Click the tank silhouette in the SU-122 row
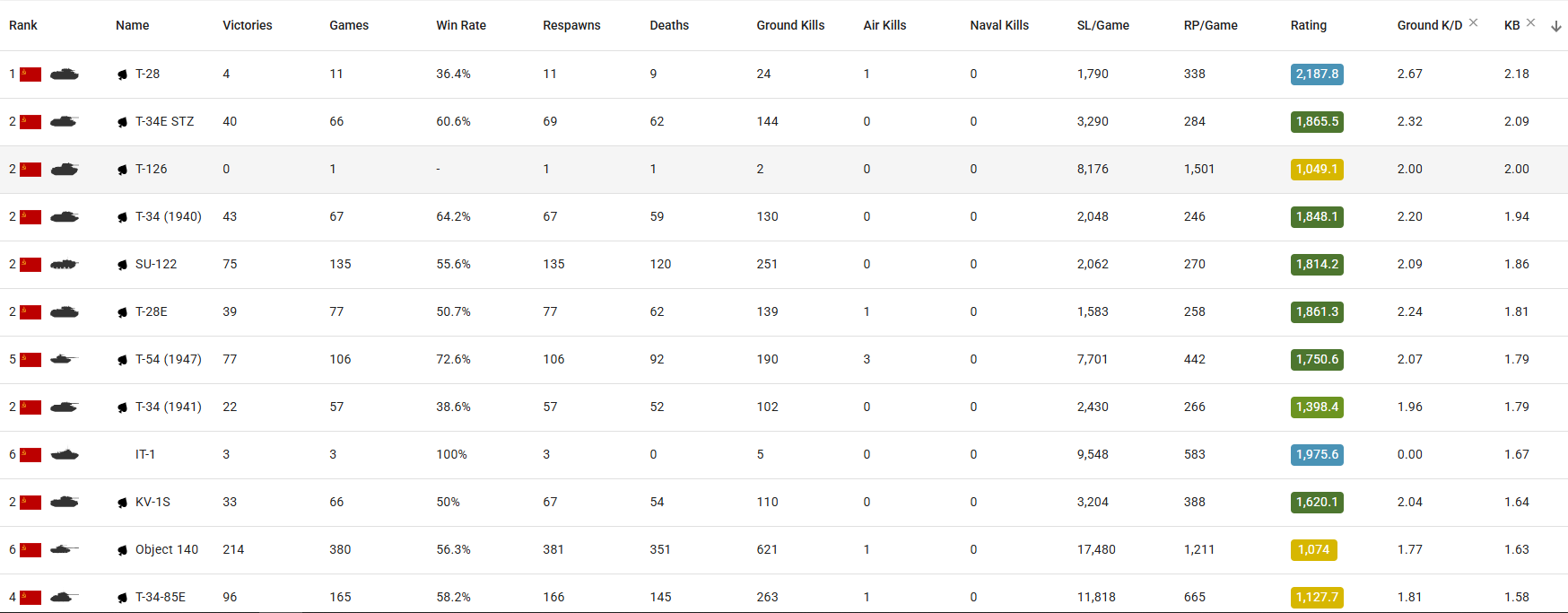 coord(64,265)
